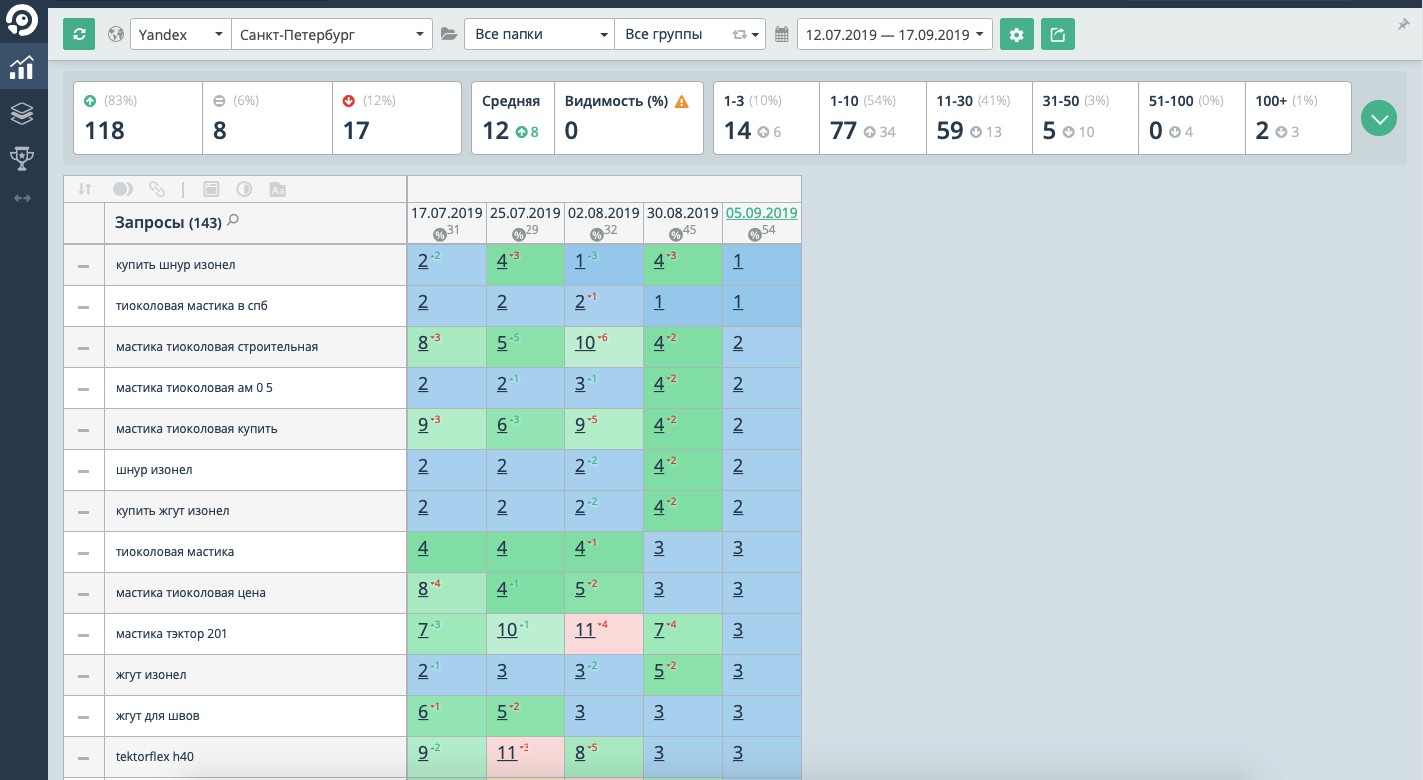The image size is (1423, 780).
Task: Click query text жгут изонел
Action: tap(151, 675)
